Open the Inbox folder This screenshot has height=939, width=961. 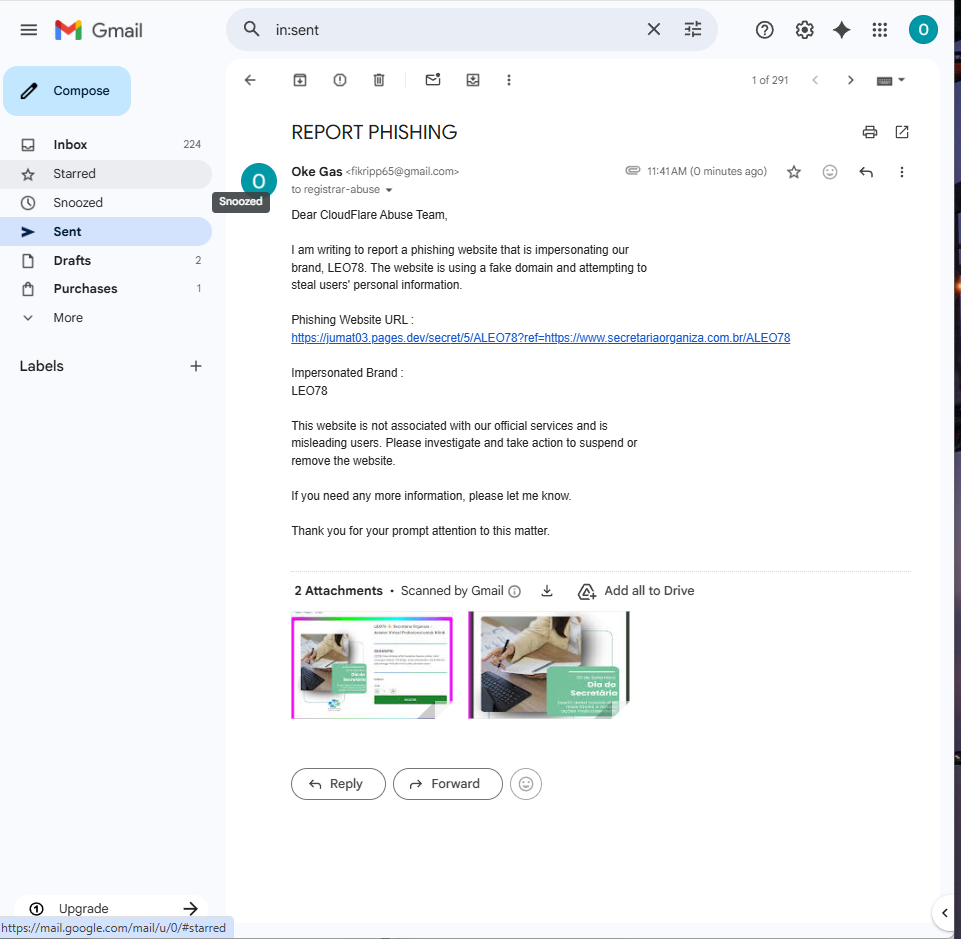pyautogui.click(x=105, y=145)
